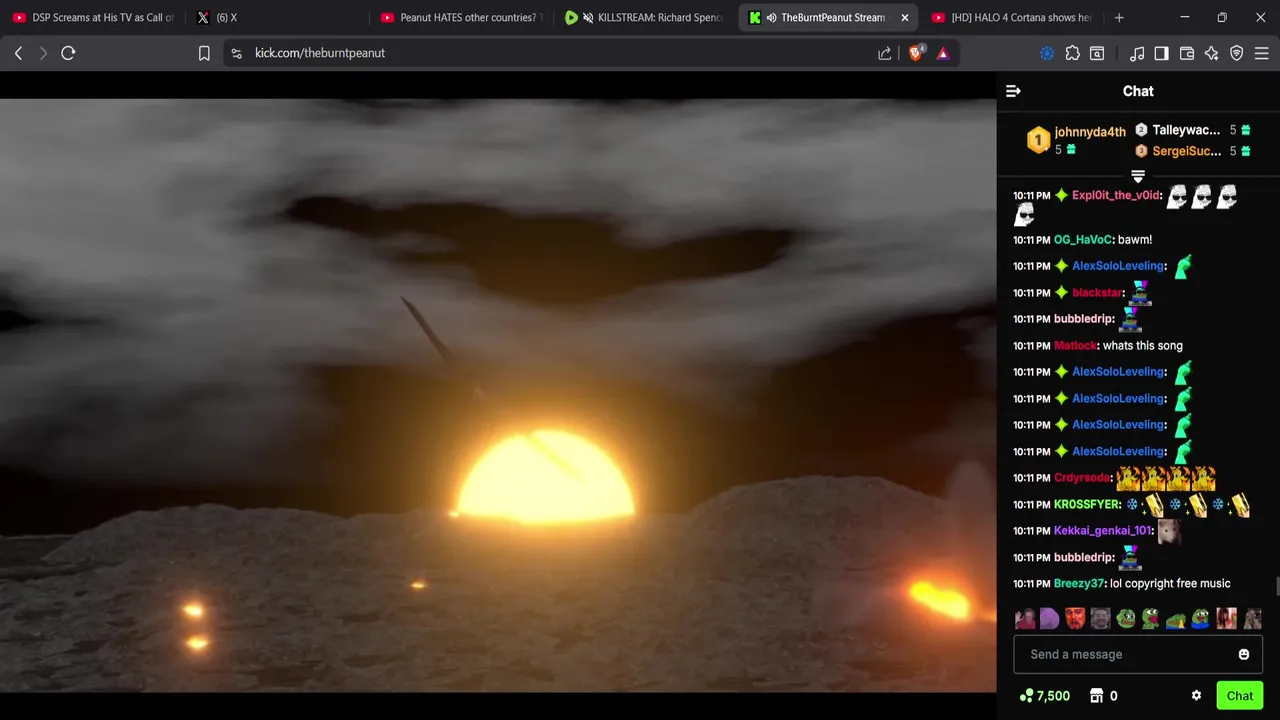Click the address bar URL kick.com/theburntpeanut
1280x720 pixels.
(x=320, y=53)
